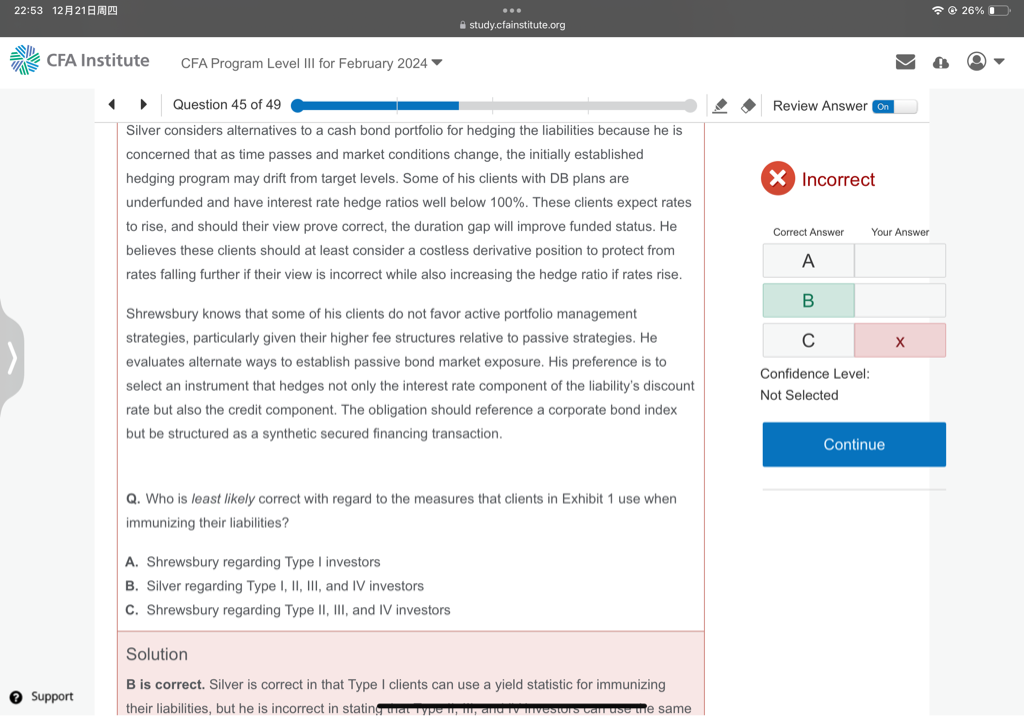Go to next question arrow
The width and height of the screenshot is (1024, 716).
[x=143, y=105]
